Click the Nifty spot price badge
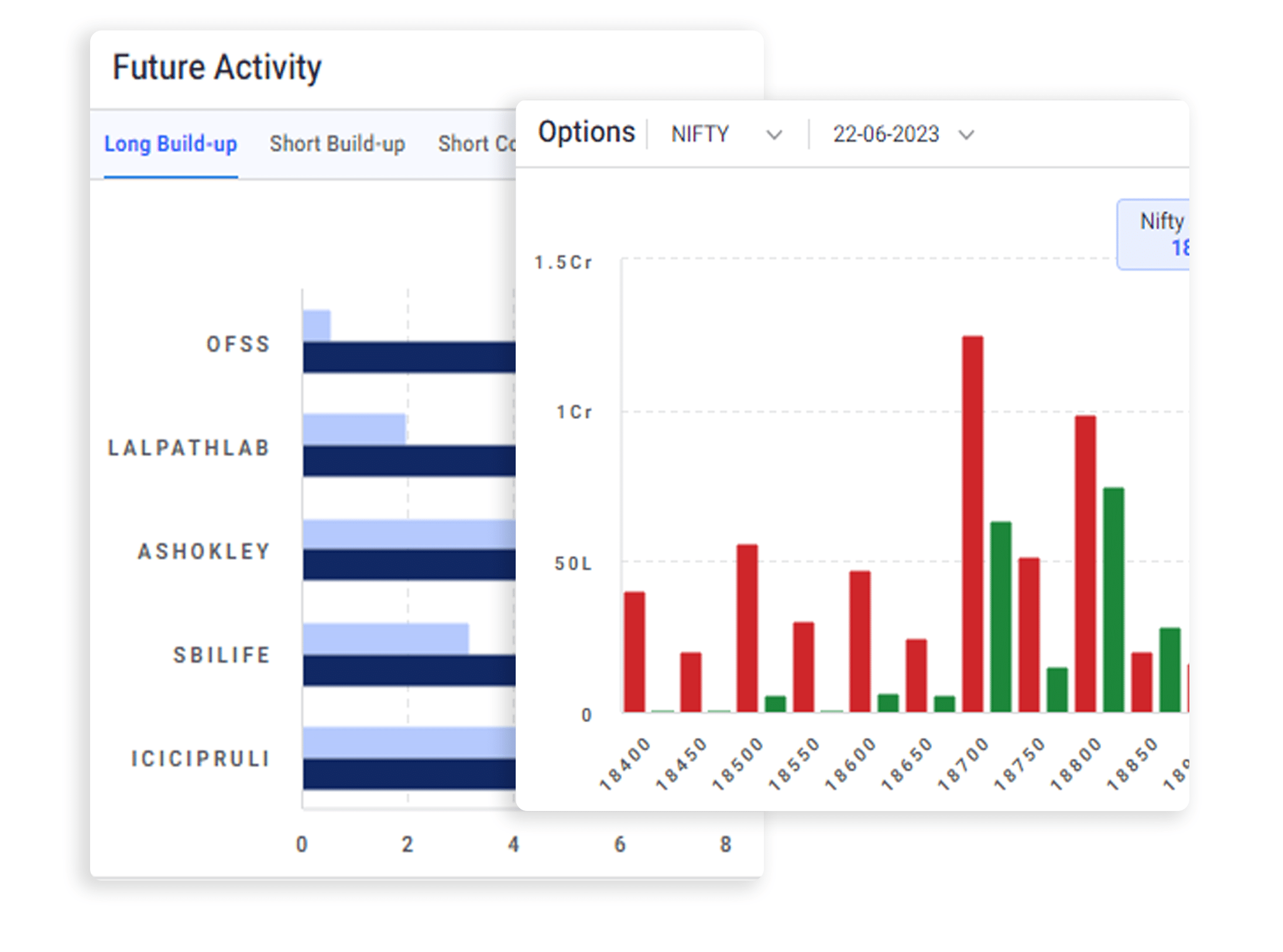The height and width of the screenshot is (952, 1283). [1153, 234]
